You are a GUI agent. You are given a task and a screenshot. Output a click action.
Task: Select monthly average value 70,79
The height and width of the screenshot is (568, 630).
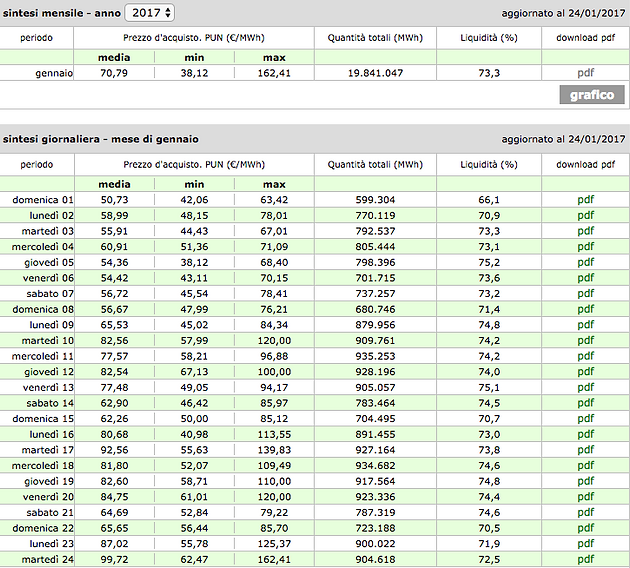pos(114,73)
